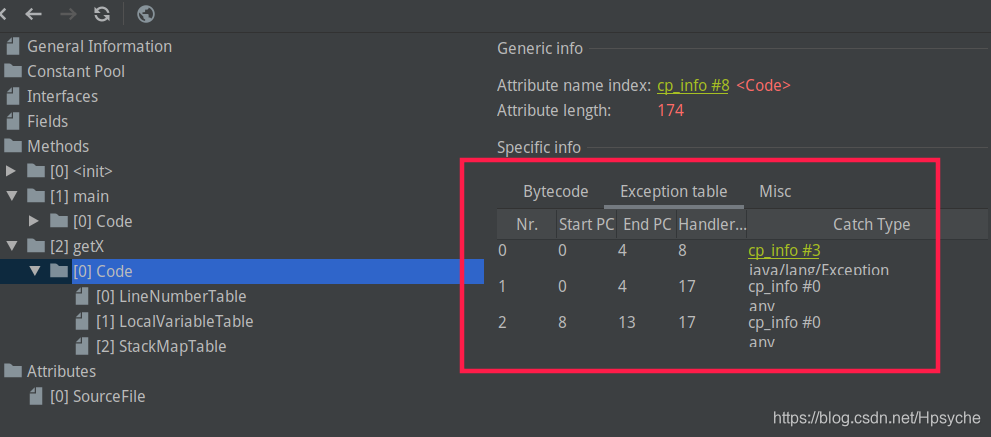Click the <init> method folder icon
The image size is (991, 437).
point(36,171)
